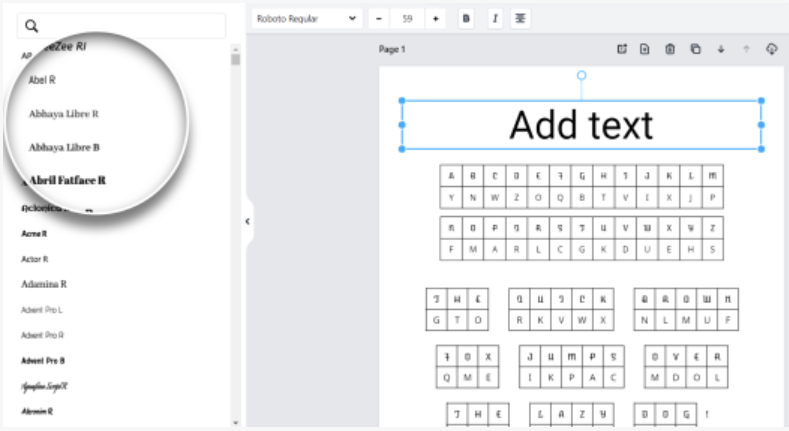Click the rotation handle above the text box
The image size is (789, 431).
581,75
